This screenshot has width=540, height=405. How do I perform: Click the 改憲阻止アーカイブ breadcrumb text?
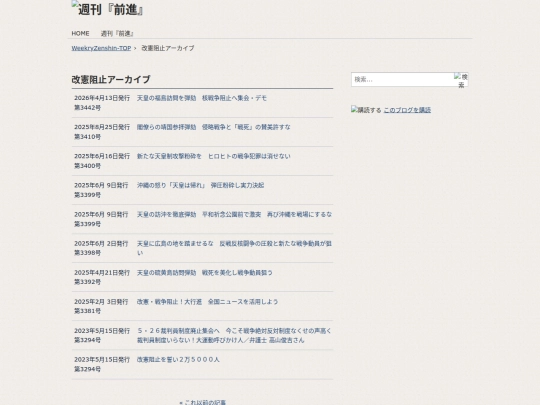[x=168, y=48]
